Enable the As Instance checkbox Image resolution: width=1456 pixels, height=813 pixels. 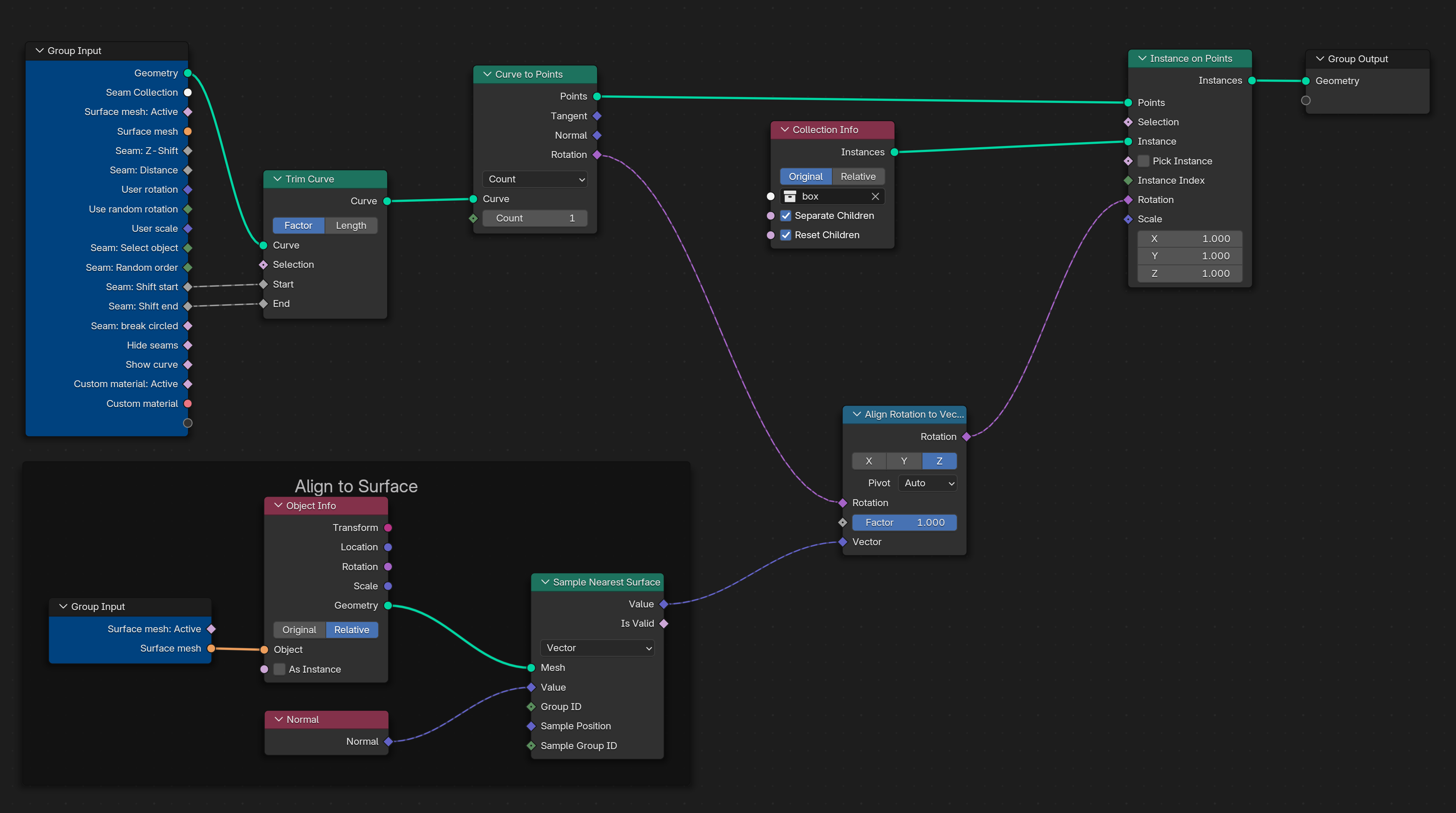tap(279, 669)
